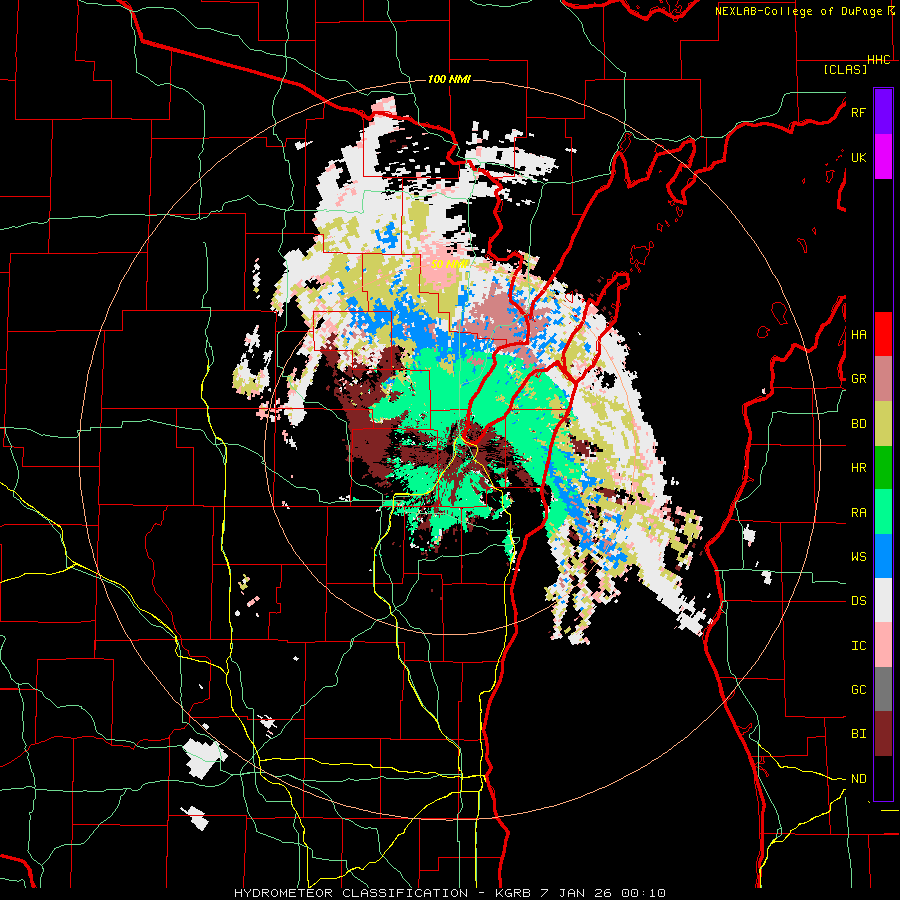Viewport: 900px width, 900px height.
Task: Select the BD olive legend color swatch
Action: (883, 423)
